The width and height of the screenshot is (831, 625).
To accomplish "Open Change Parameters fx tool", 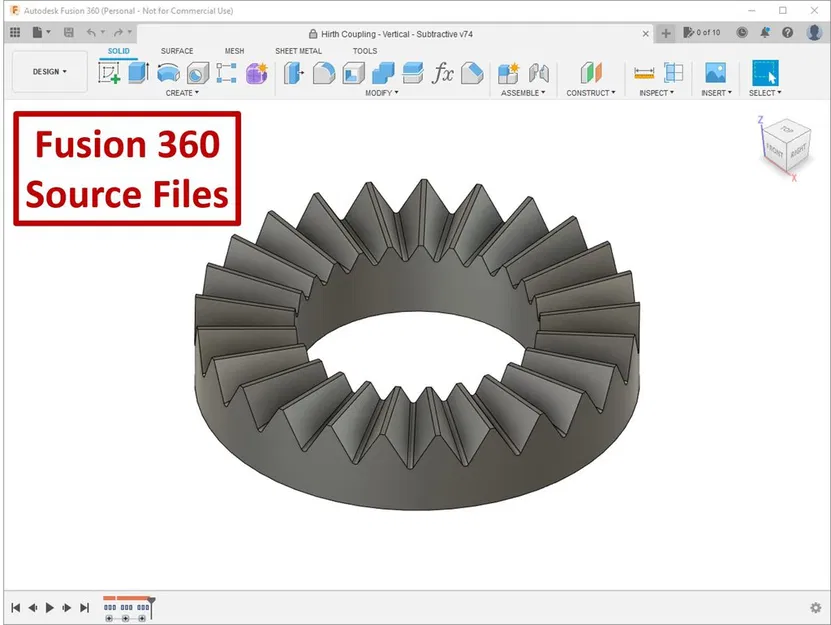I will pos(443,73).
